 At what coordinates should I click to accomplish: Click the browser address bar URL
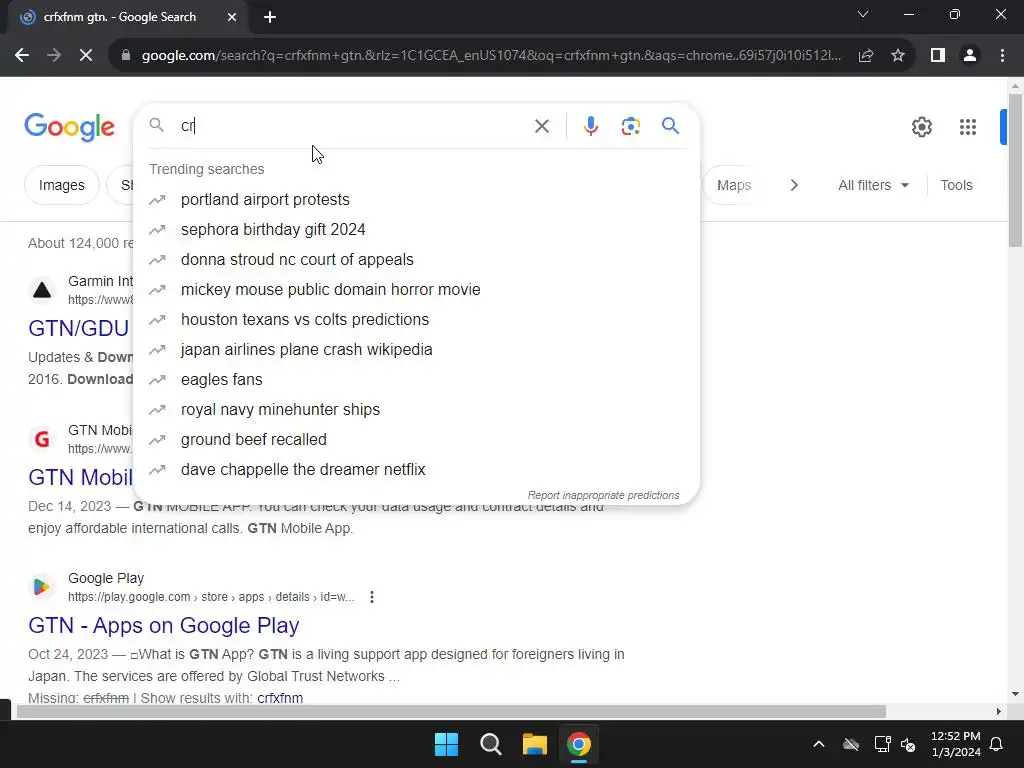point(491,56)
